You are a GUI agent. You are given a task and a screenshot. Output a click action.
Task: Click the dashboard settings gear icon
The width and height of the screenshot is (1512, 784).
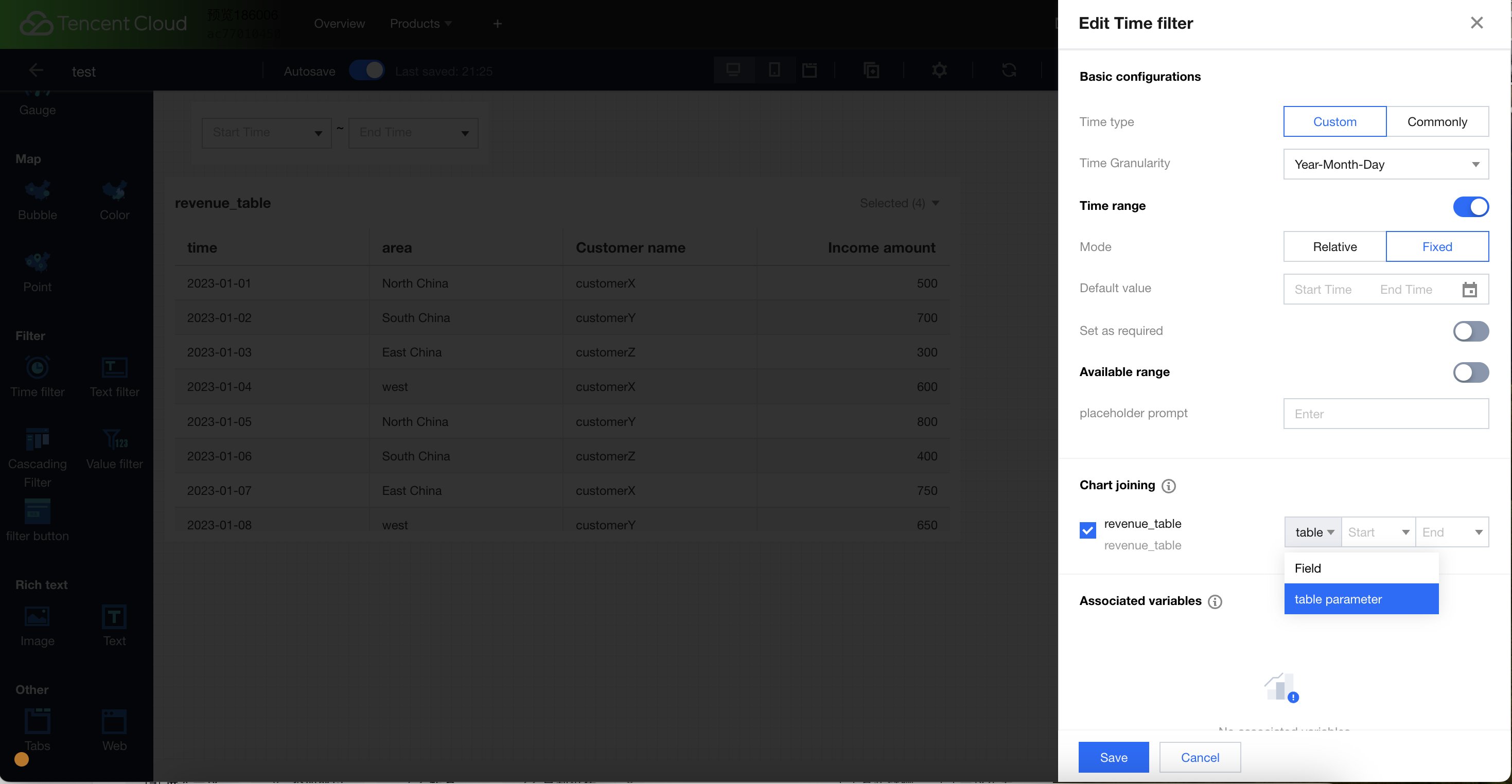(939, 70)
